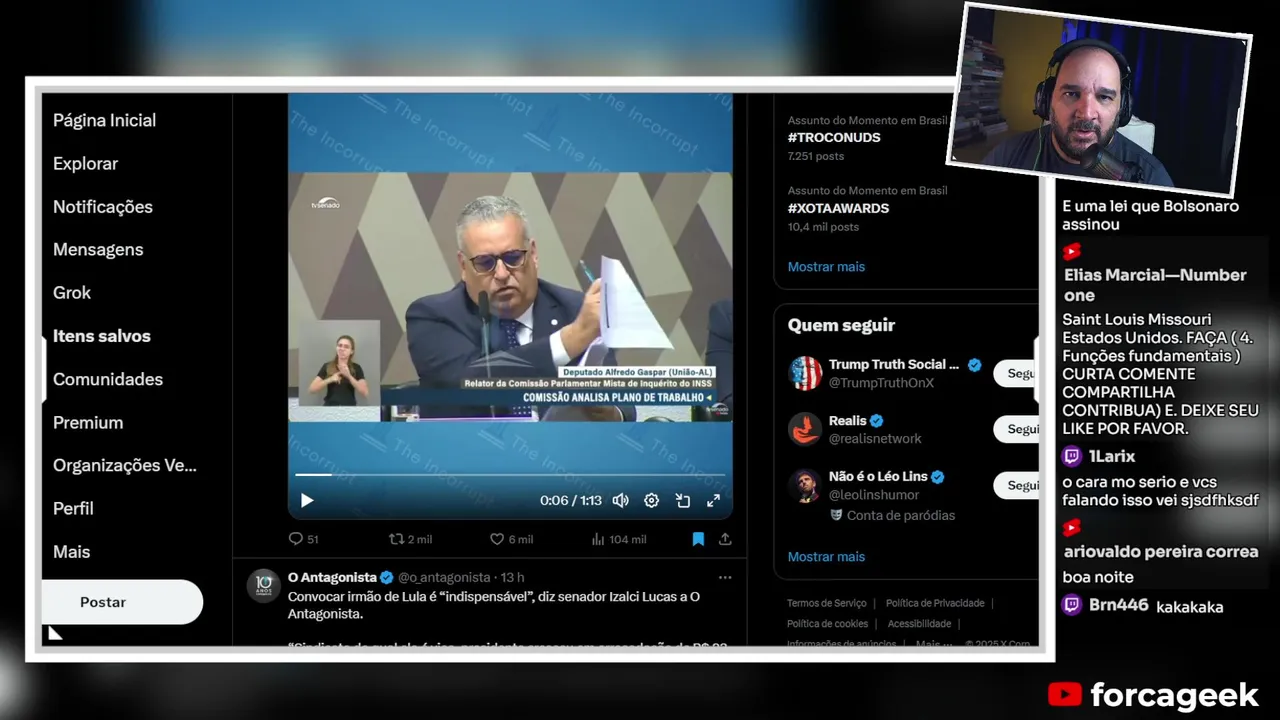This screenshot has height=720, width=1280.
Task: Open replies with the 51 comment icon
Action: pos(303,539)
